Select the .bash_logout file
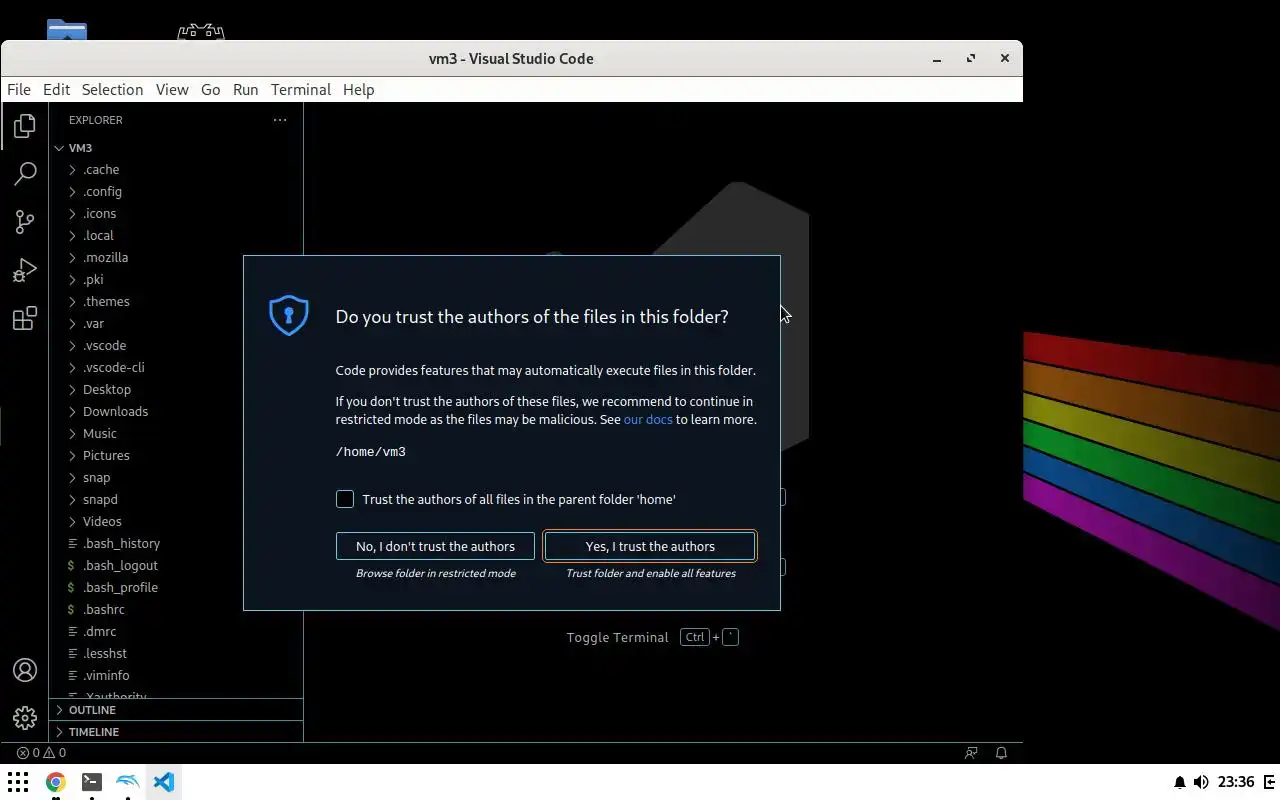This screenshot has width=1280, height=800. pos(176,566)
